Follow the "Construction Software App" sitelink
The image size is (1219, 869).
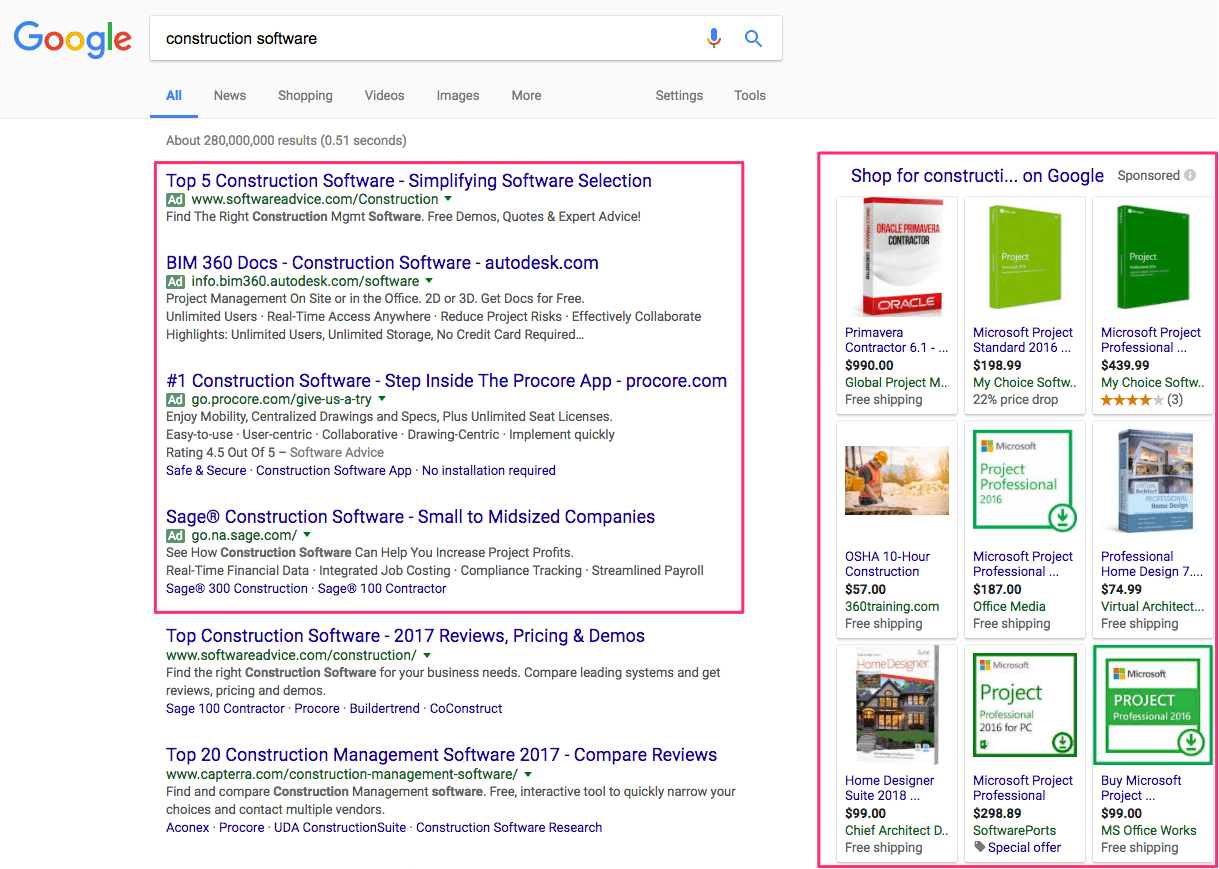tap(334, 471)
